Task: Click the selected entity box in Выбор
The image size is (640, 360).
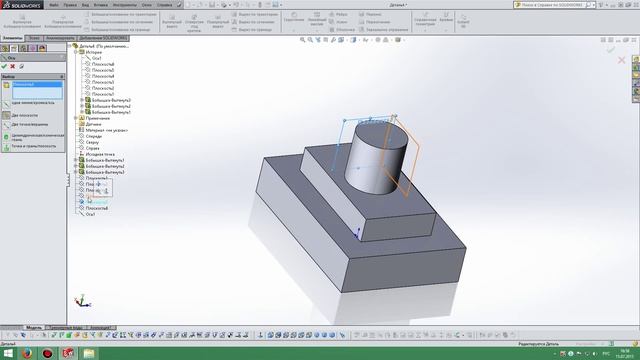Action: click(37, 90)
